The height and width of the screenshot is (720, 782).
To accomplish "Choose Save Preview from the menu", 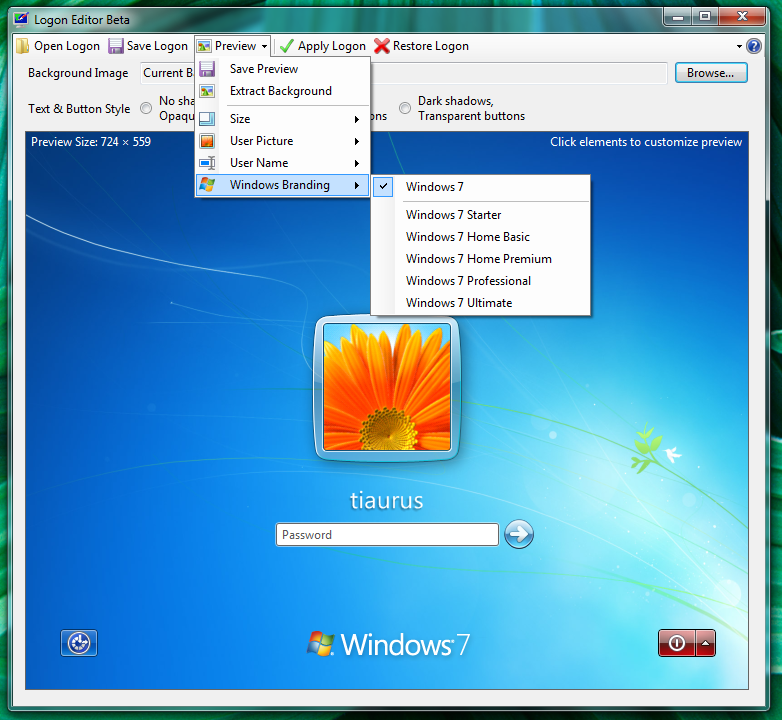I will 282,69.
